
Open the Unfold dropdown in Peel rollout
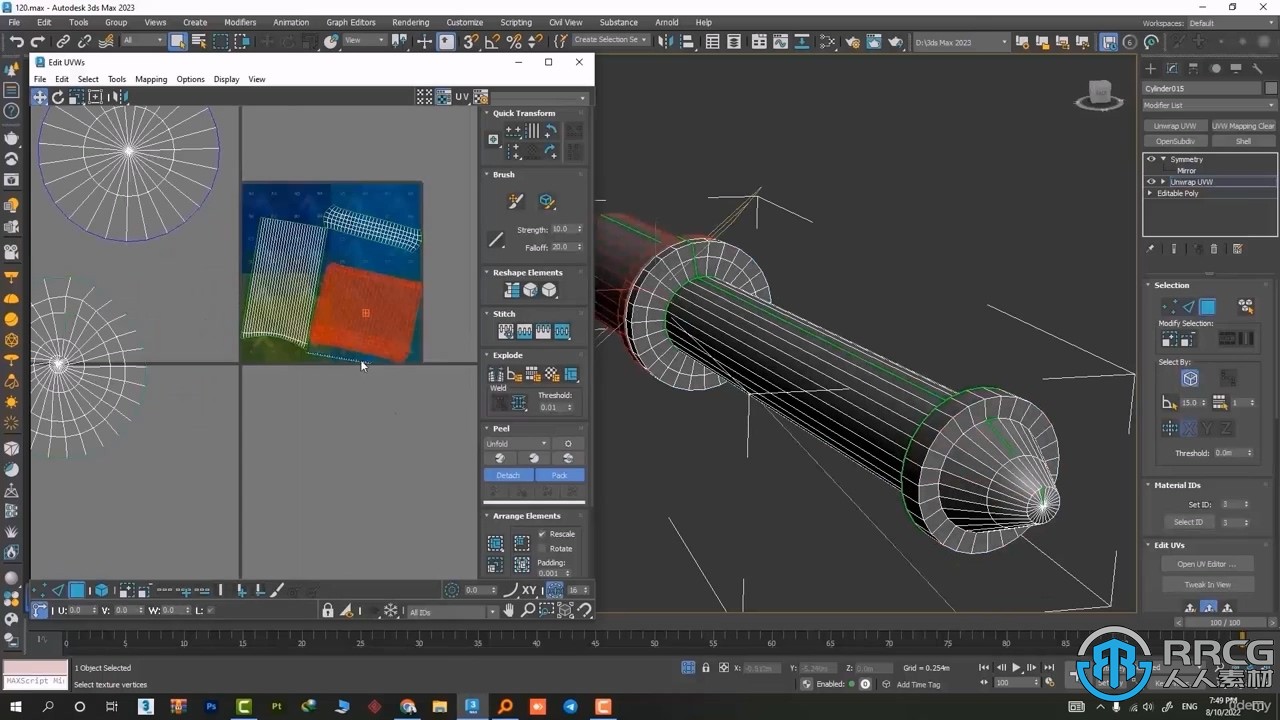517,443
